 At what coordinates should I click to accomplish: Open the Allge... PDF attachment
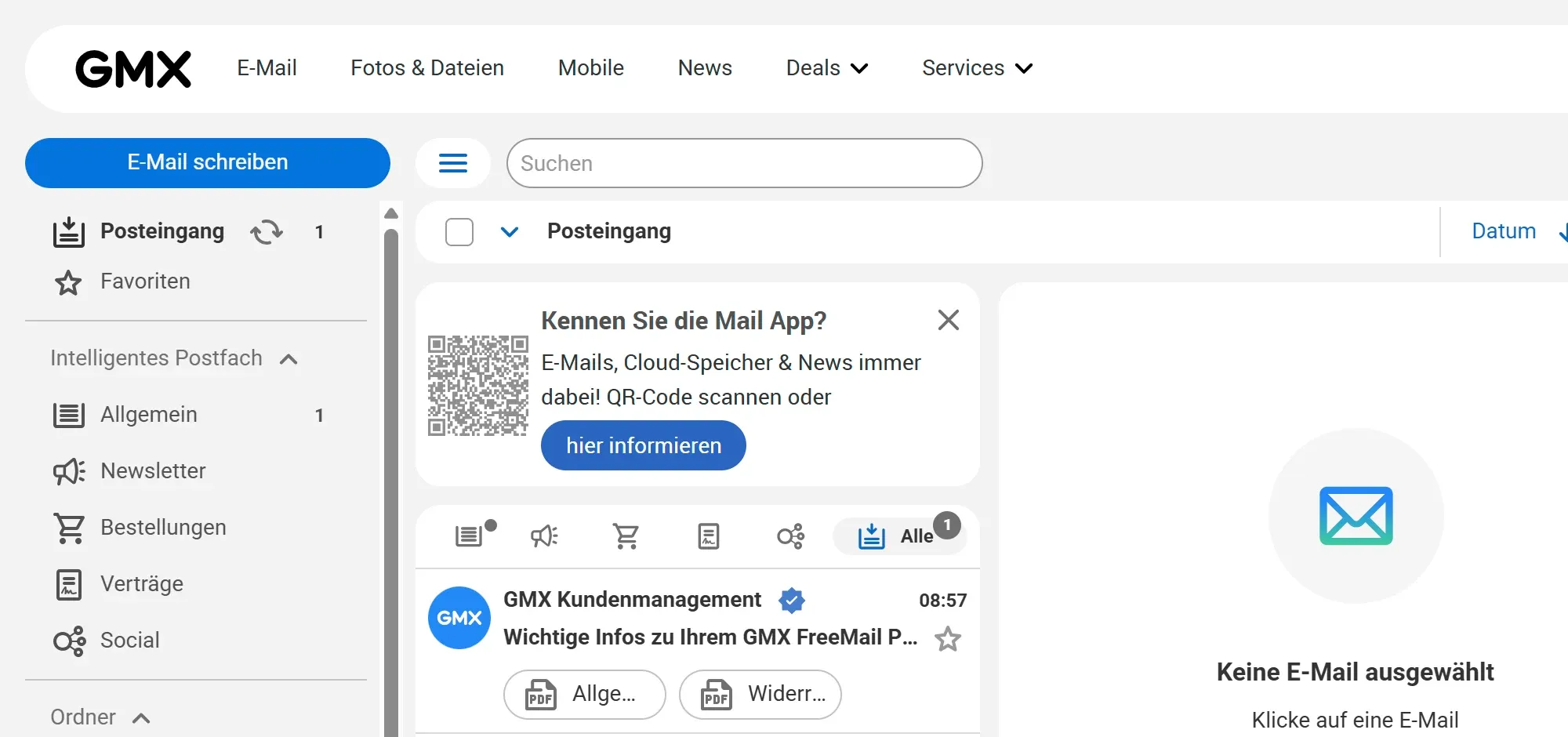point(585,695)
